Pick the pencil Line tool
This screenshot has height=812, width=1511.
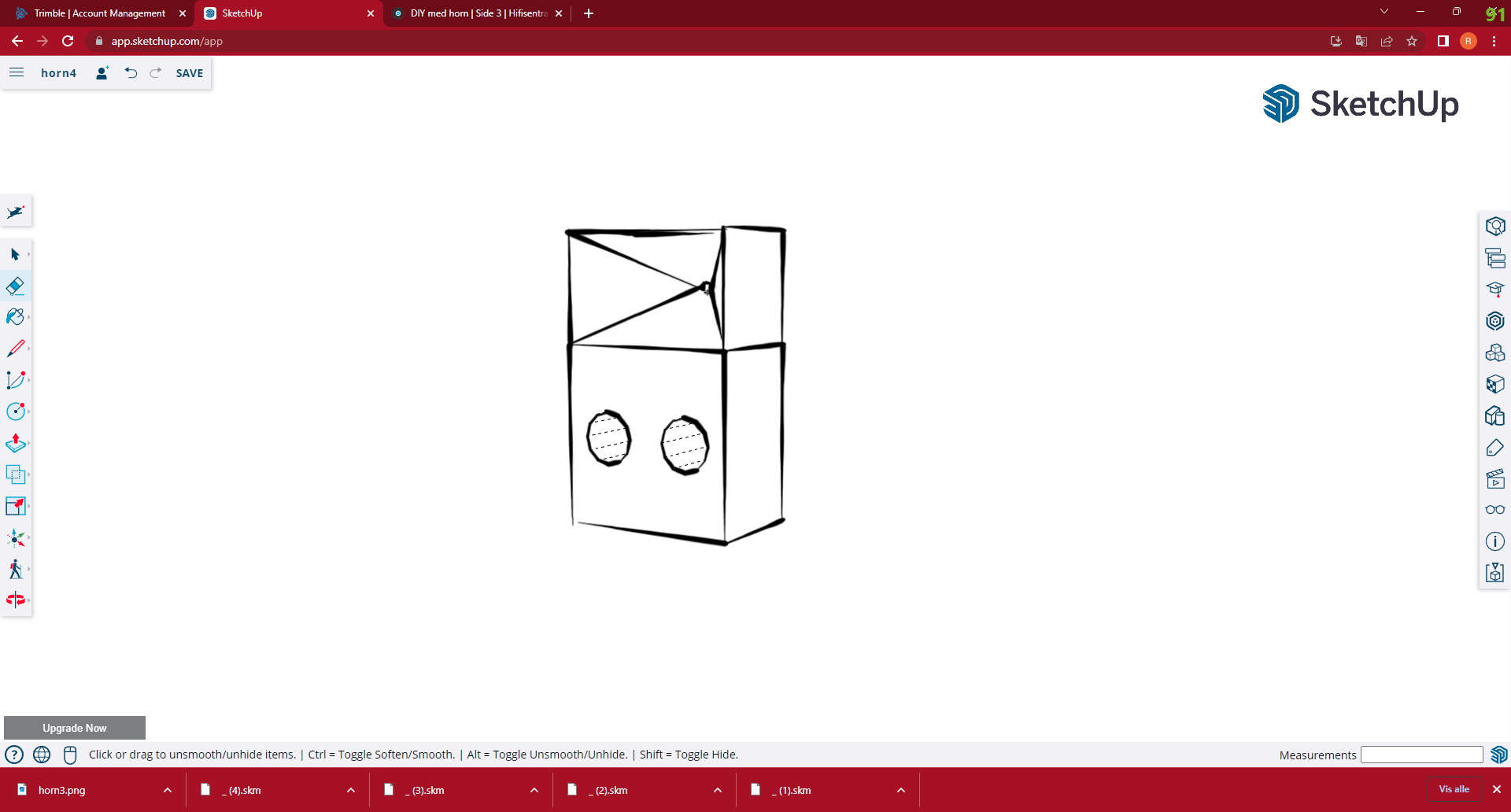point(15,349)
